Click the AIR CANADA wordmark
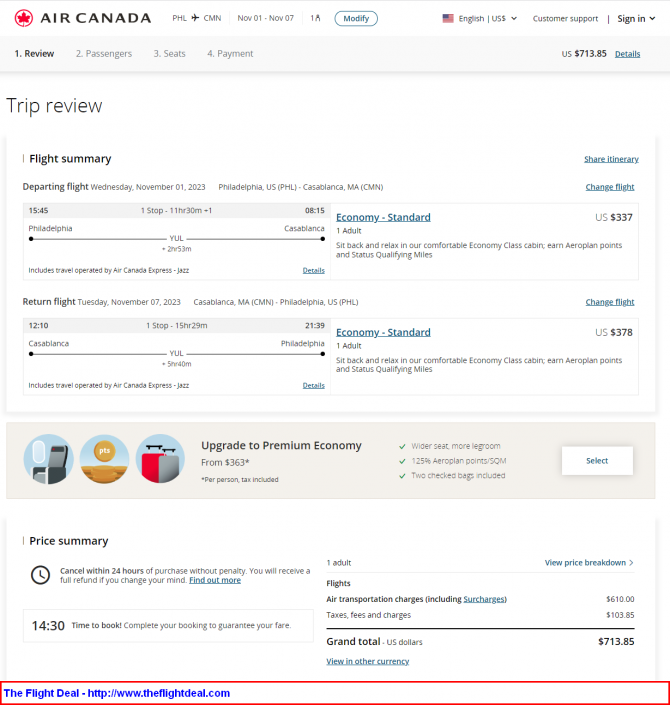The height and width of the screenshot is (705, 670). [x=96, y=18]
